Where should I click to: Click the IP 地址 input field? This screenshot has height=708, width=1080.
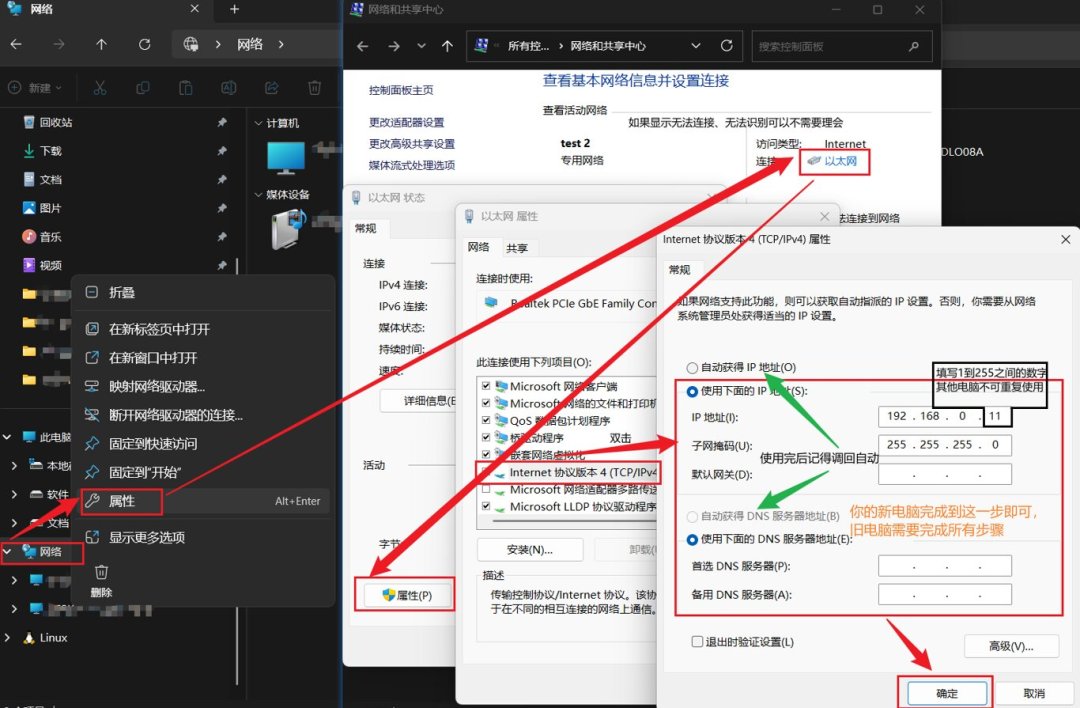coord(944,417)
